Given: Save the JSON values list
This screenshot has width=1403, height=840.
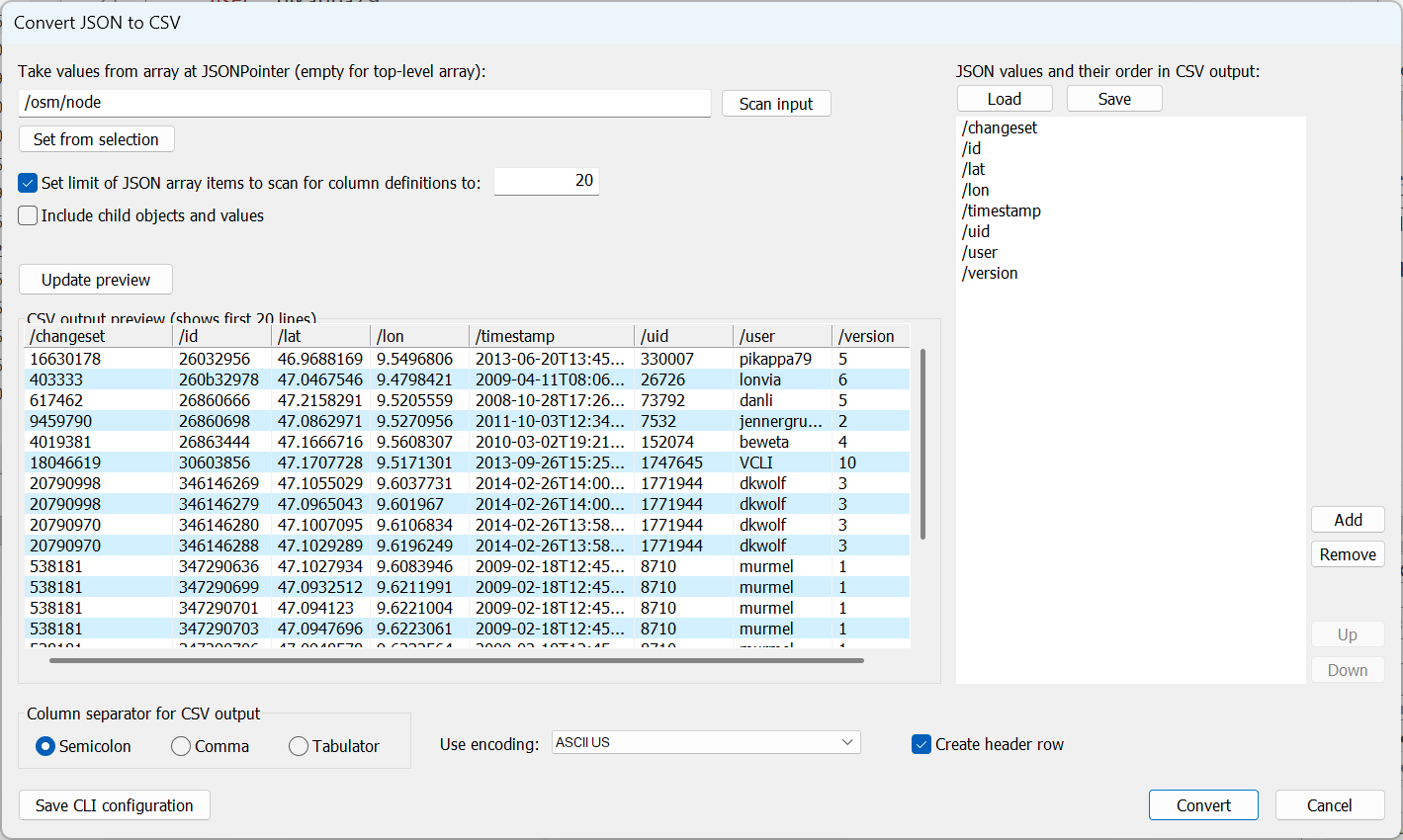Looking at the screenshot, I should pos(1114,99).
